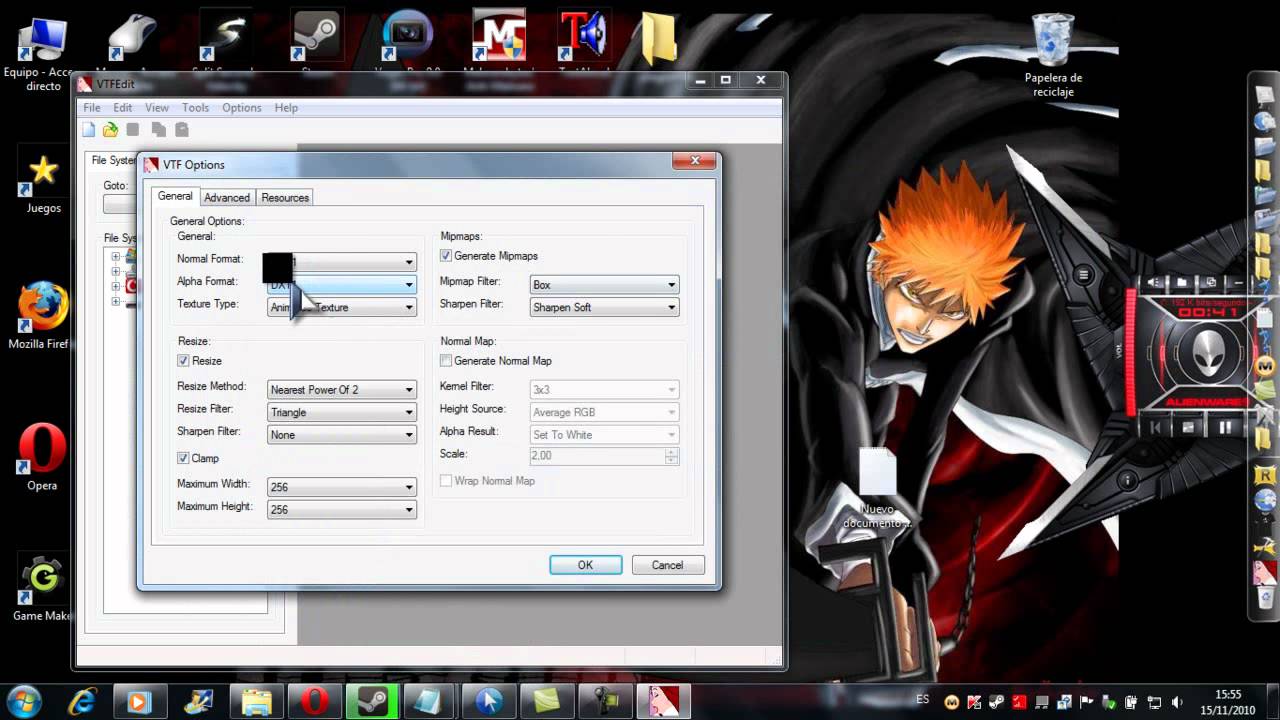Launch Game Maker from the desktop
The image size is (1280, 720).
pos(42,588)
